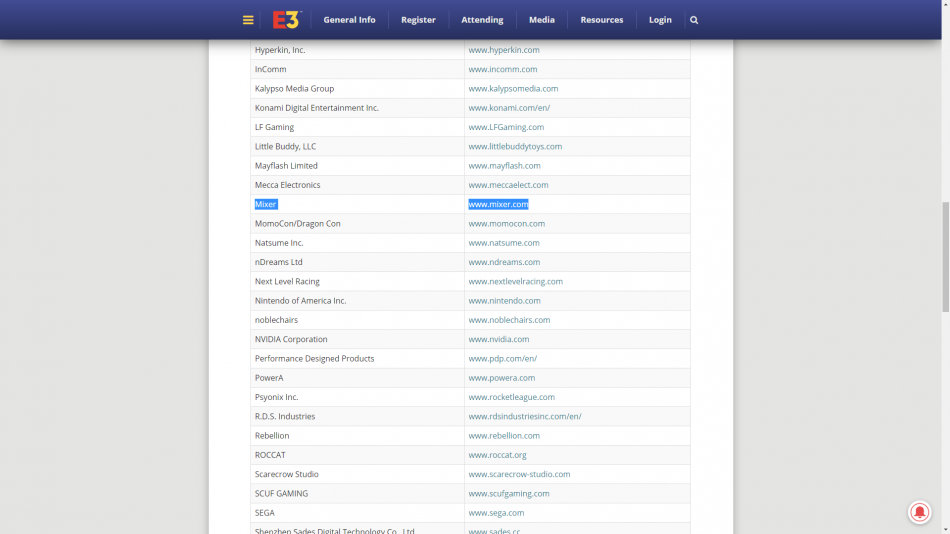Click the red notification bell icon
Screen dimensions: 950x534
(919, 512)
